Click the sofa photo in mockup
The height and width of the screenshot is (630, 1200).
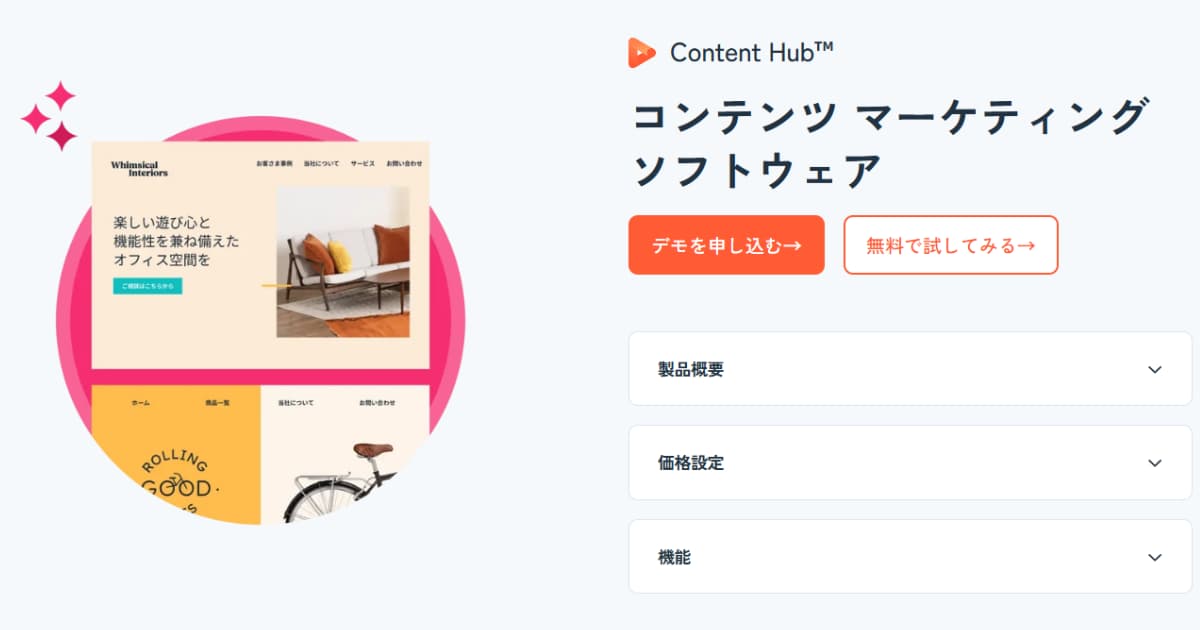coord(343,262)
